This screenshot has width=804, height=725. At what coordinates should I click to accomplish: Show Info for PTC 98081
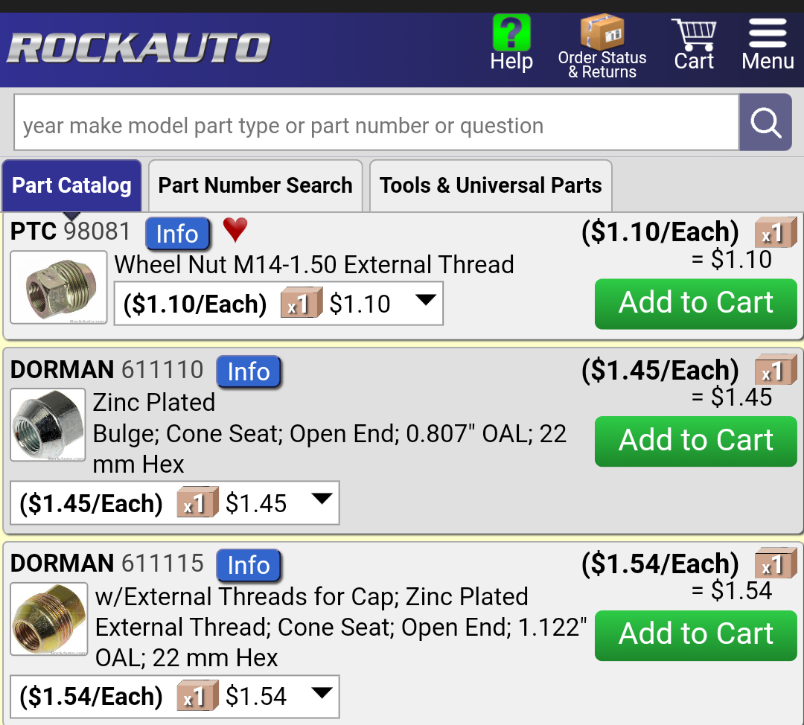coord(177,233)
